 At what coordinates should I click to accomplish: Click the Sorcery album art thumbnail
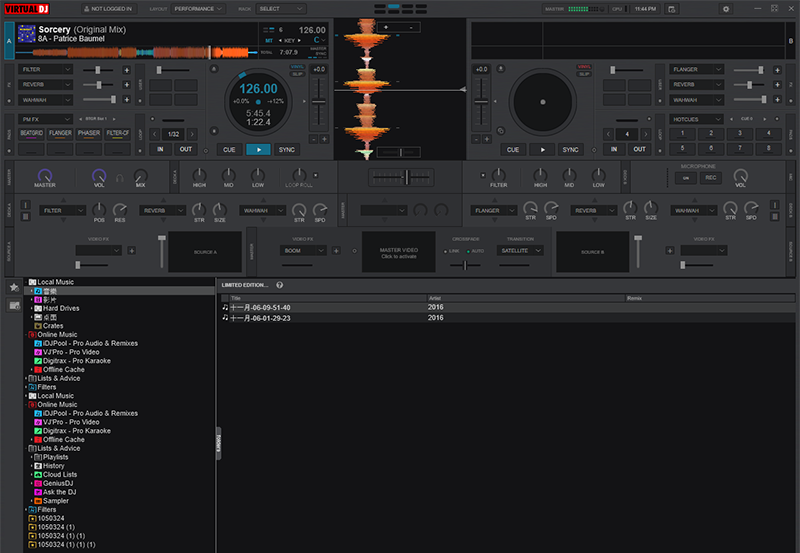(x=27, y=34)
